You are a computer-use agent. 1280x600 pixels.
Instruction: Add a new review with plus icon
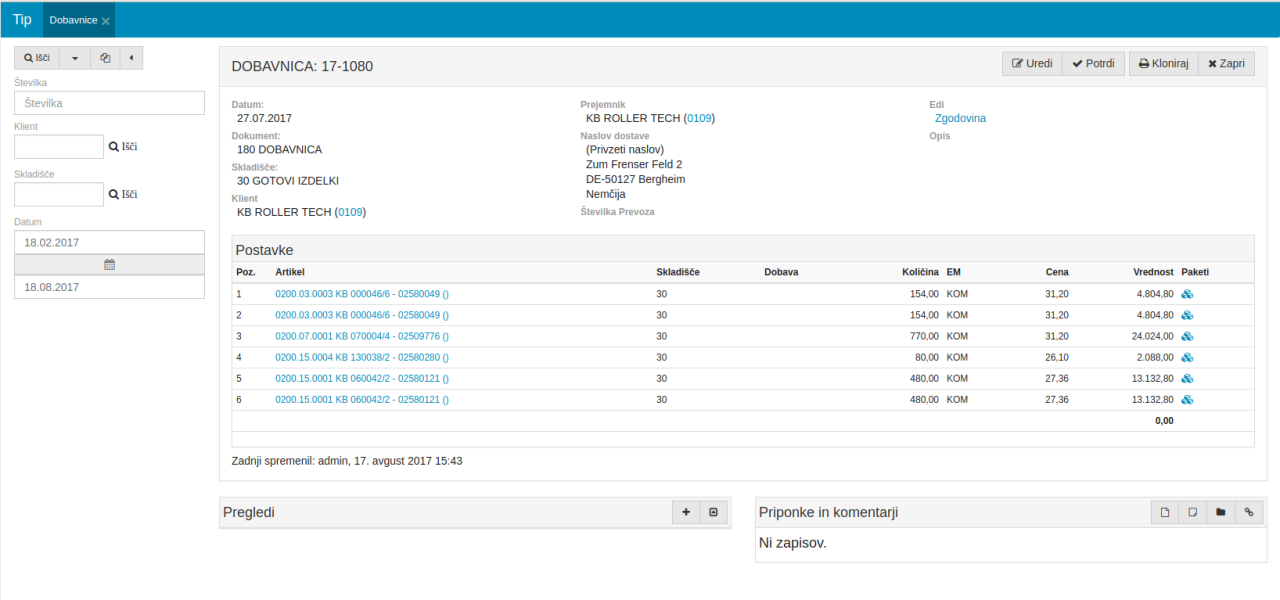pyautogui.click(x=686, y=512)
